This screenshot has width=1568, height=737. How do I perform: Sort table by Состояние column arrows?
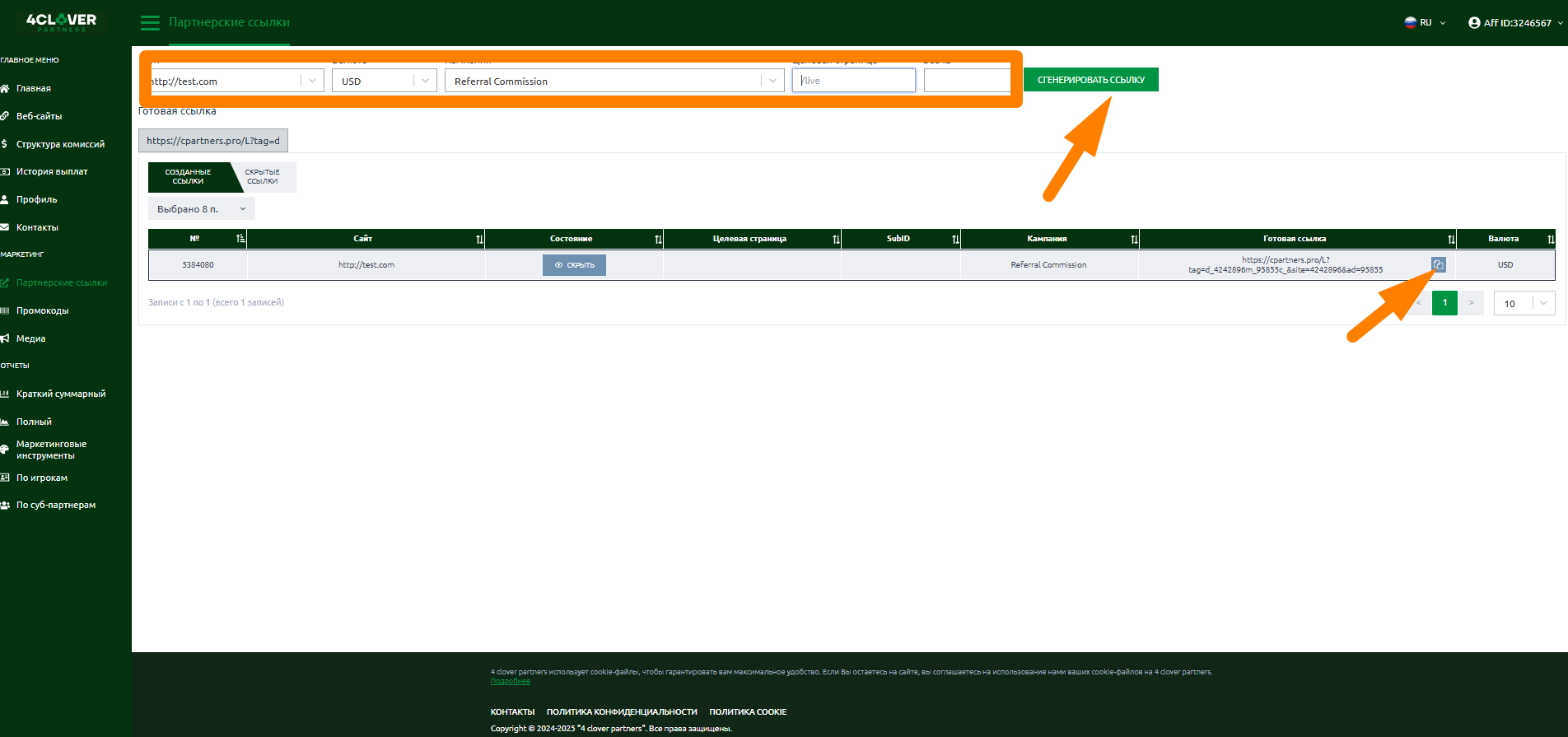[658, 239]
